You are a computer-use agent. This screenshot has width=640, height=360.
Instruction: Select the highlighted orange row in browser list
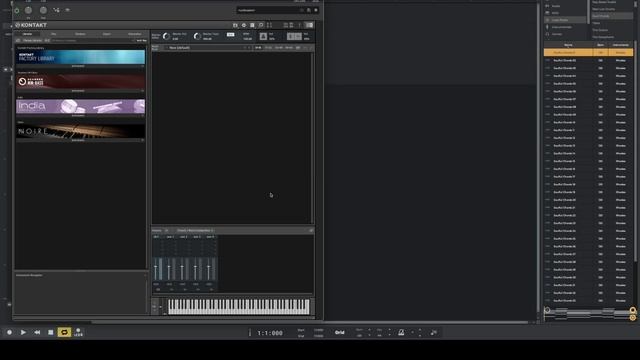click(x=588, y=52)
